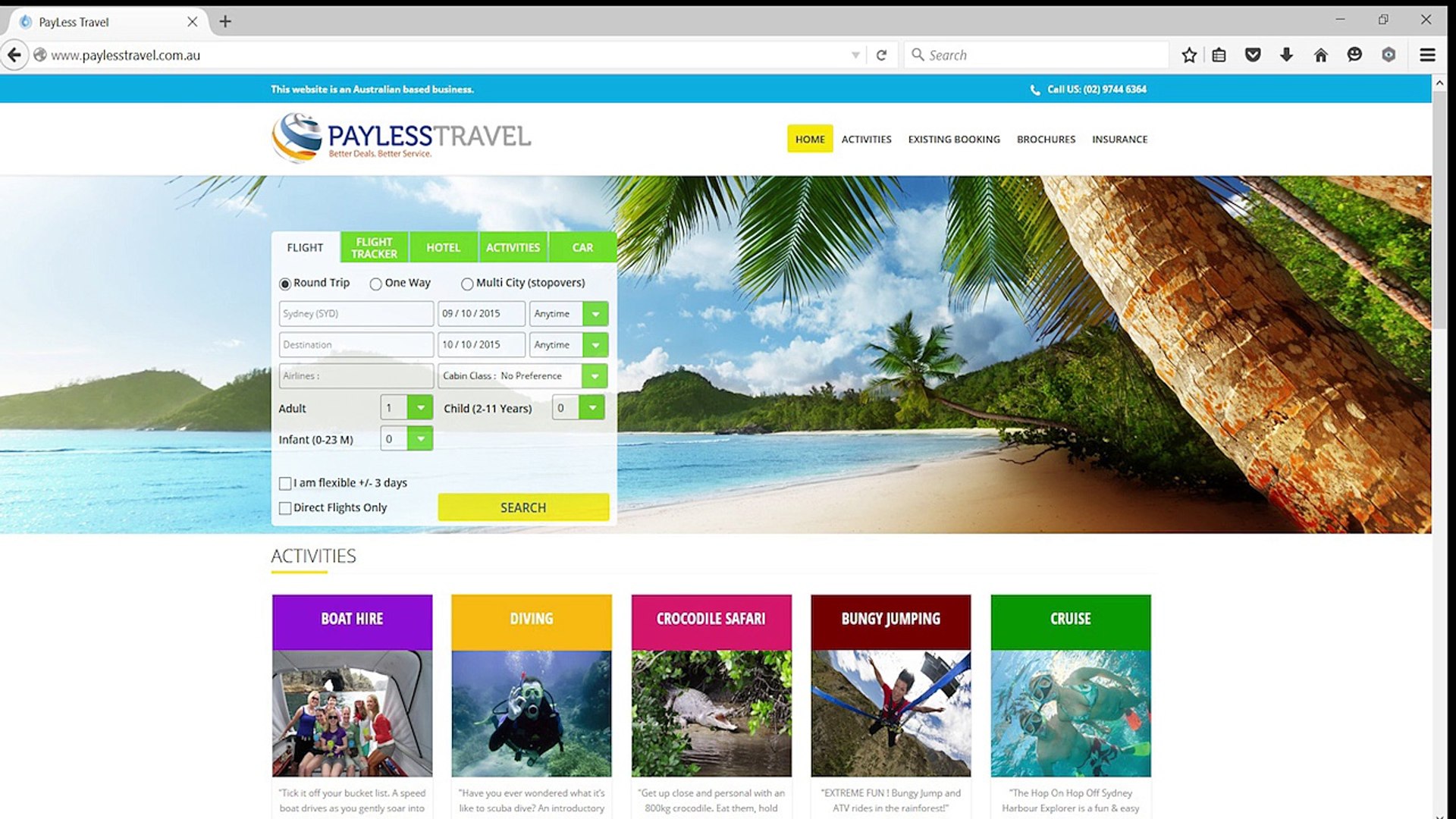Screen dimensions: 1456x819
Task: Open HOME in the navigation menu
Action: tap(810, 139)
